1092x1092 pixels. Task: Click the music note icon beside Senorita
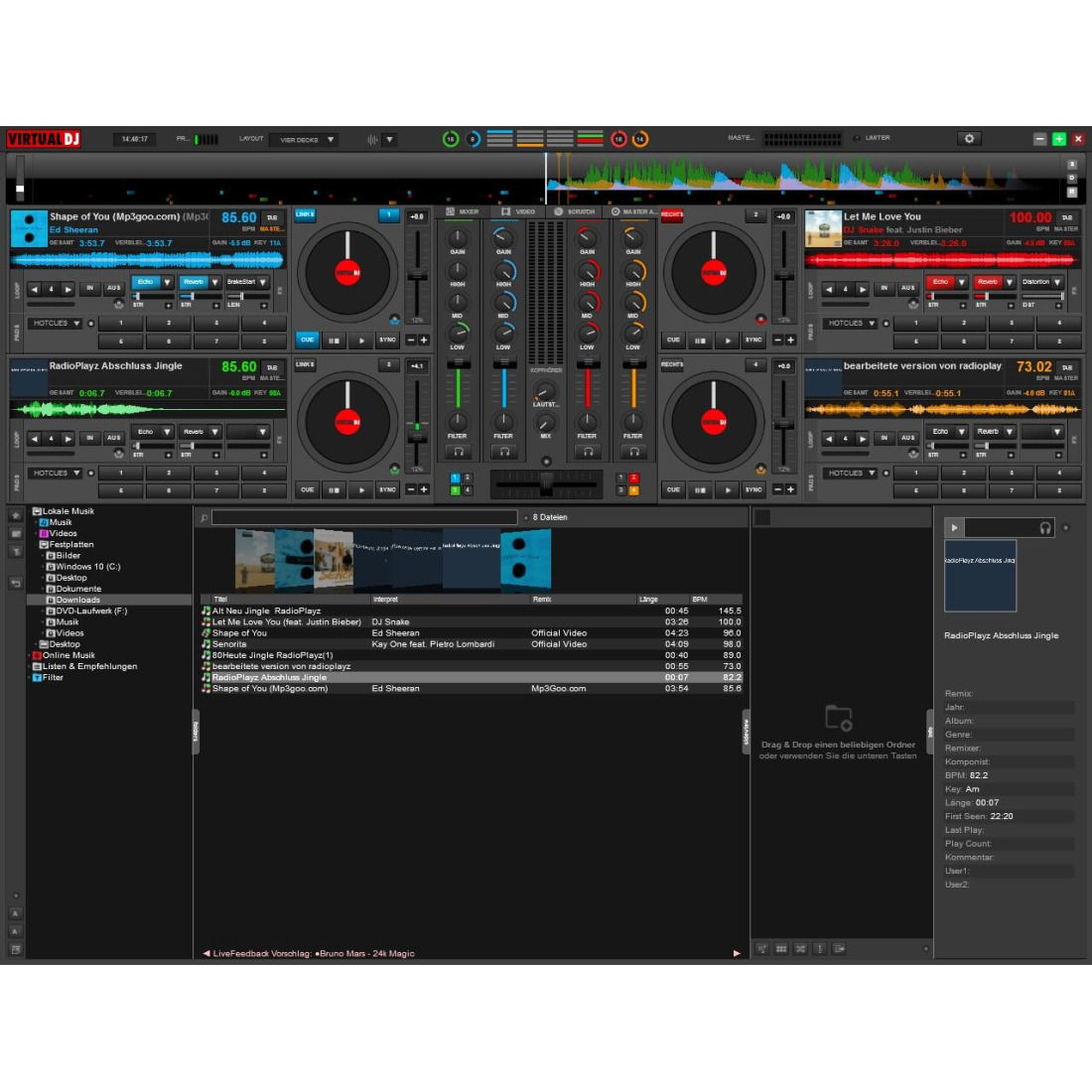(205, 644)
